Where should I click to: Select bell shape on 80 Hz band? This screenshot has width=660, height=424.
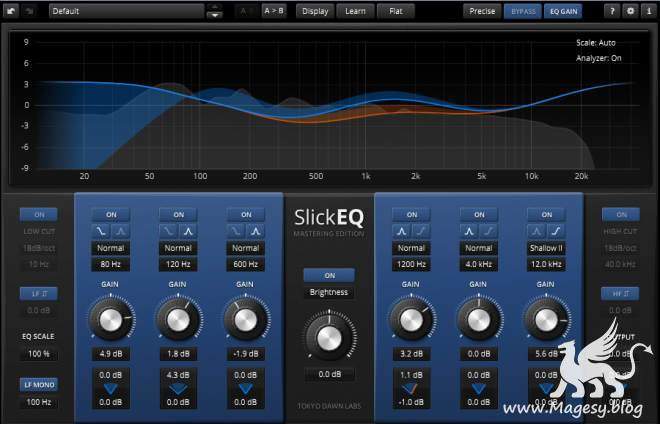click(120, 231)
